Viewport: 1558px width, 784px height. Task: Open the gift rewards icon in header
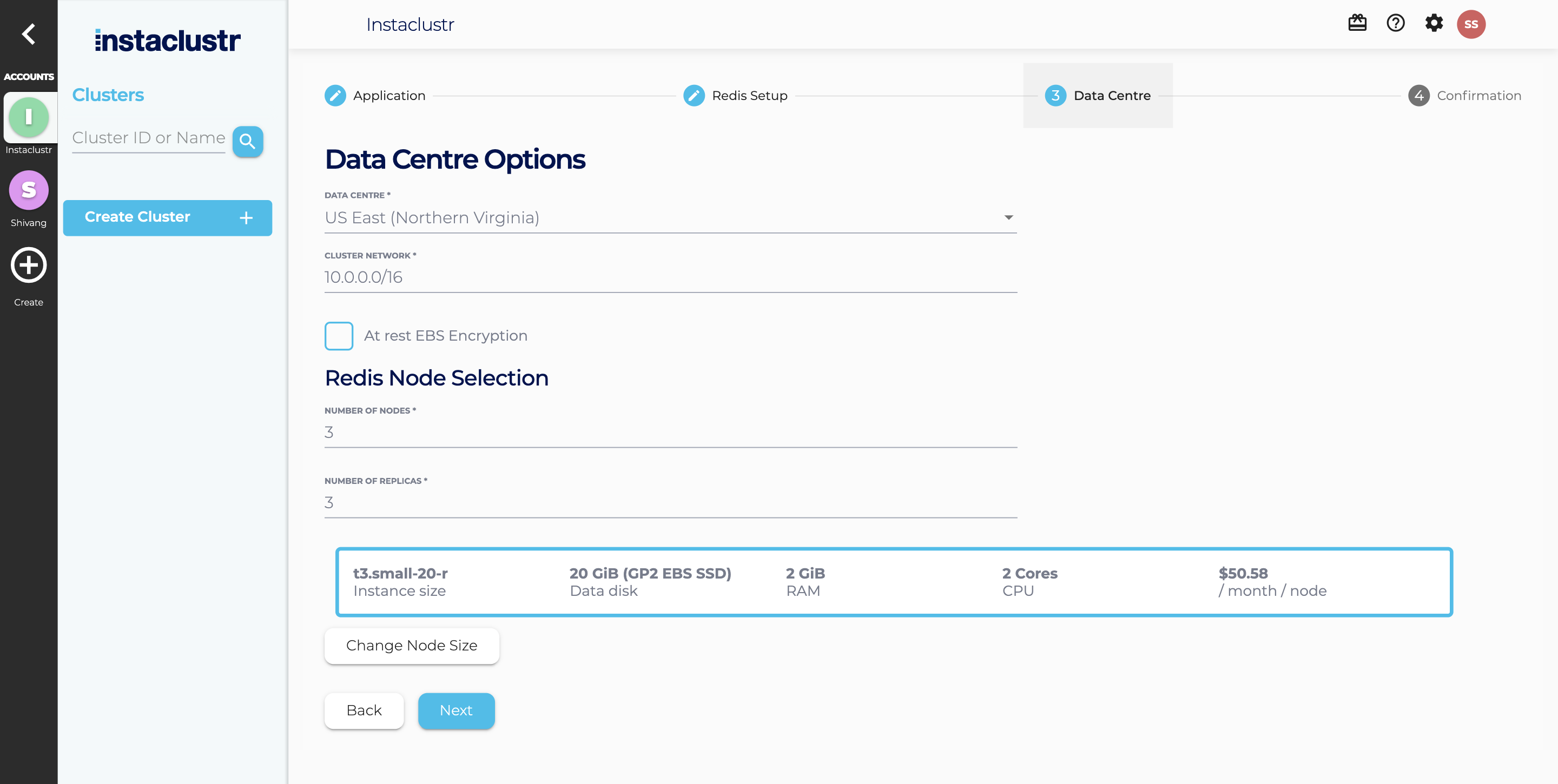pyautogui.click(x=1357, y=24)
